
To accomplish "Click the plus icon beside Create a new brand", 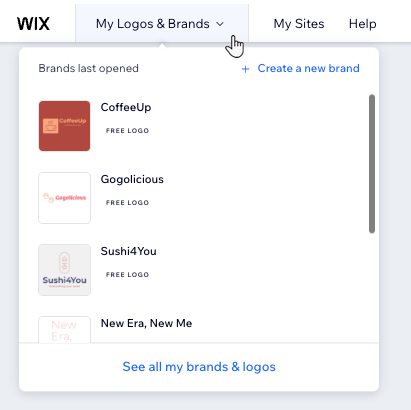I will click(x=245, y=69).
